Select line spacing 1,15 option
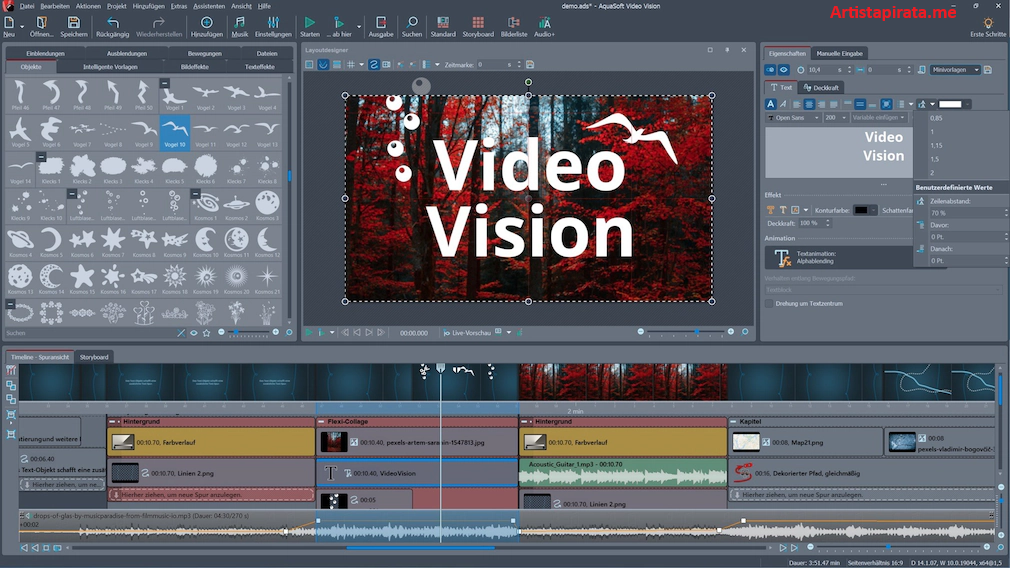 936,146
